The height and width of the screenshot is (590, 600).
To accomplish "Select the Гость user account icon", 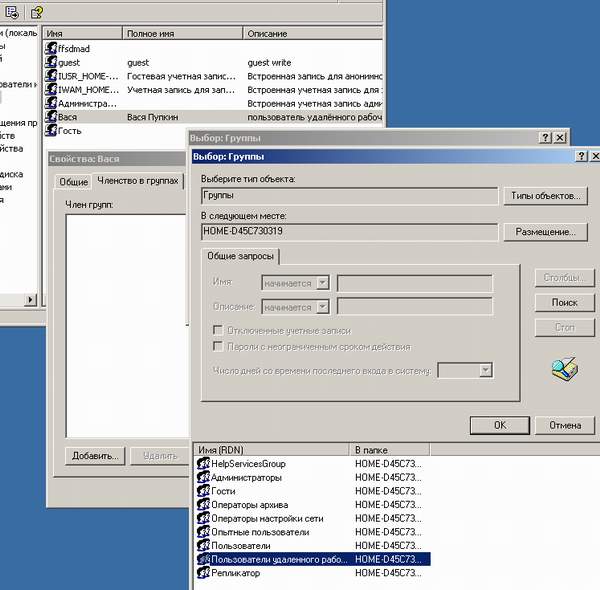I will (51, 131).
